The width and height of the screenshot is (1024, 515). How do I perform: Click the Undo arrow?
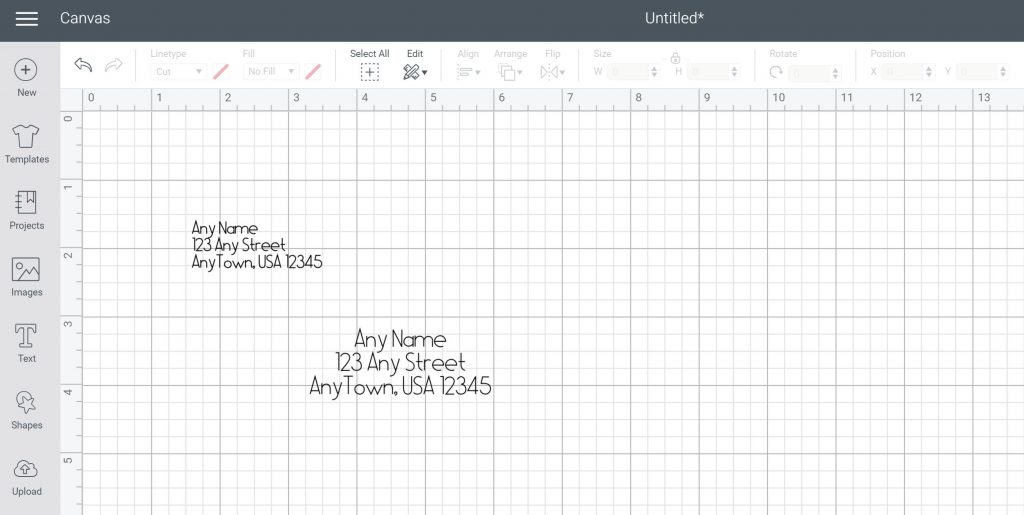[x=84, y=66]
